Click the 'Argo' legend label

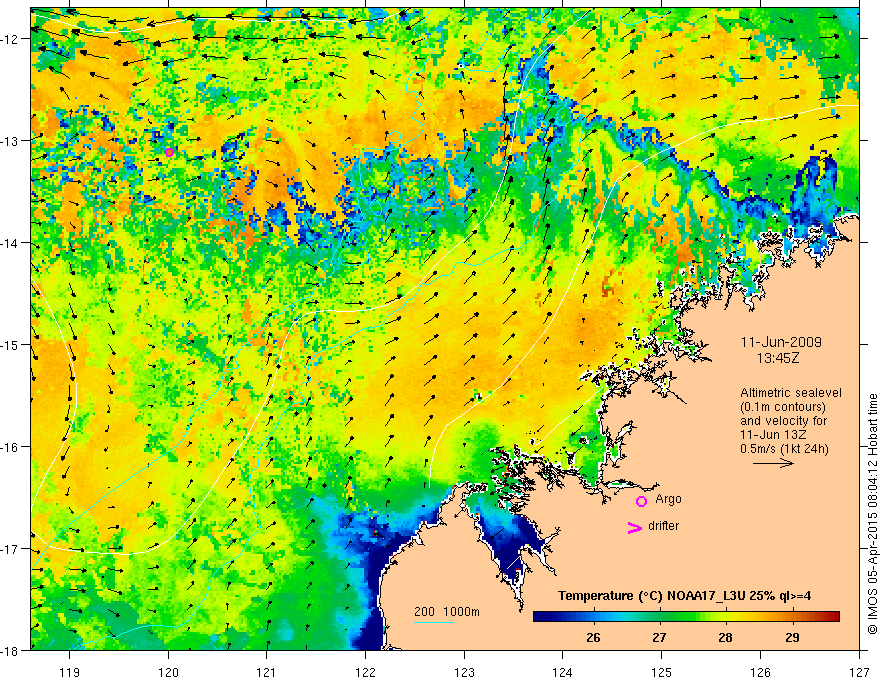pos(668,499)
